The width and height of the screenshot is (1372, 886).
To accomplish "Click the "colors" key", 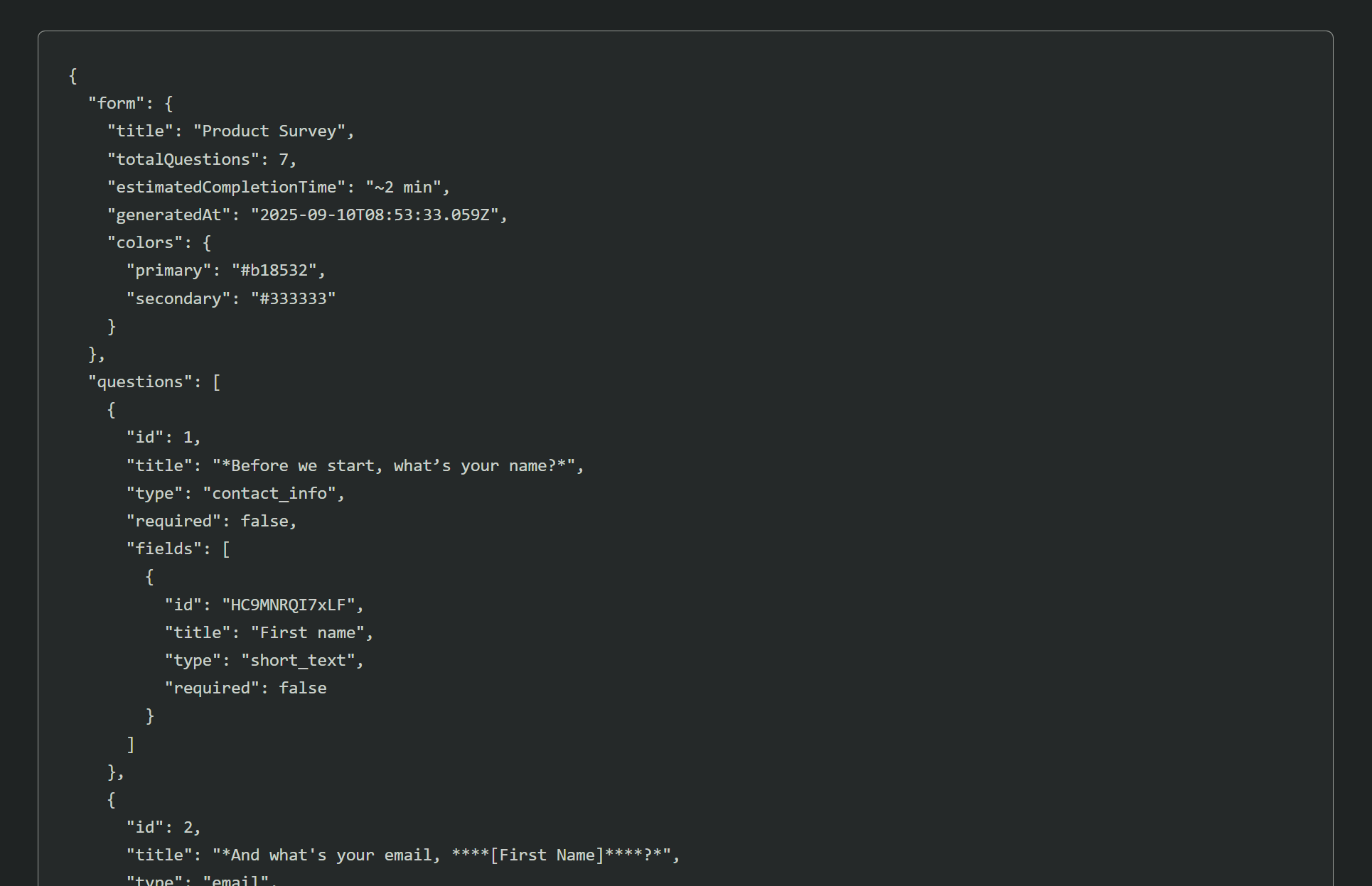I will 144,243.
